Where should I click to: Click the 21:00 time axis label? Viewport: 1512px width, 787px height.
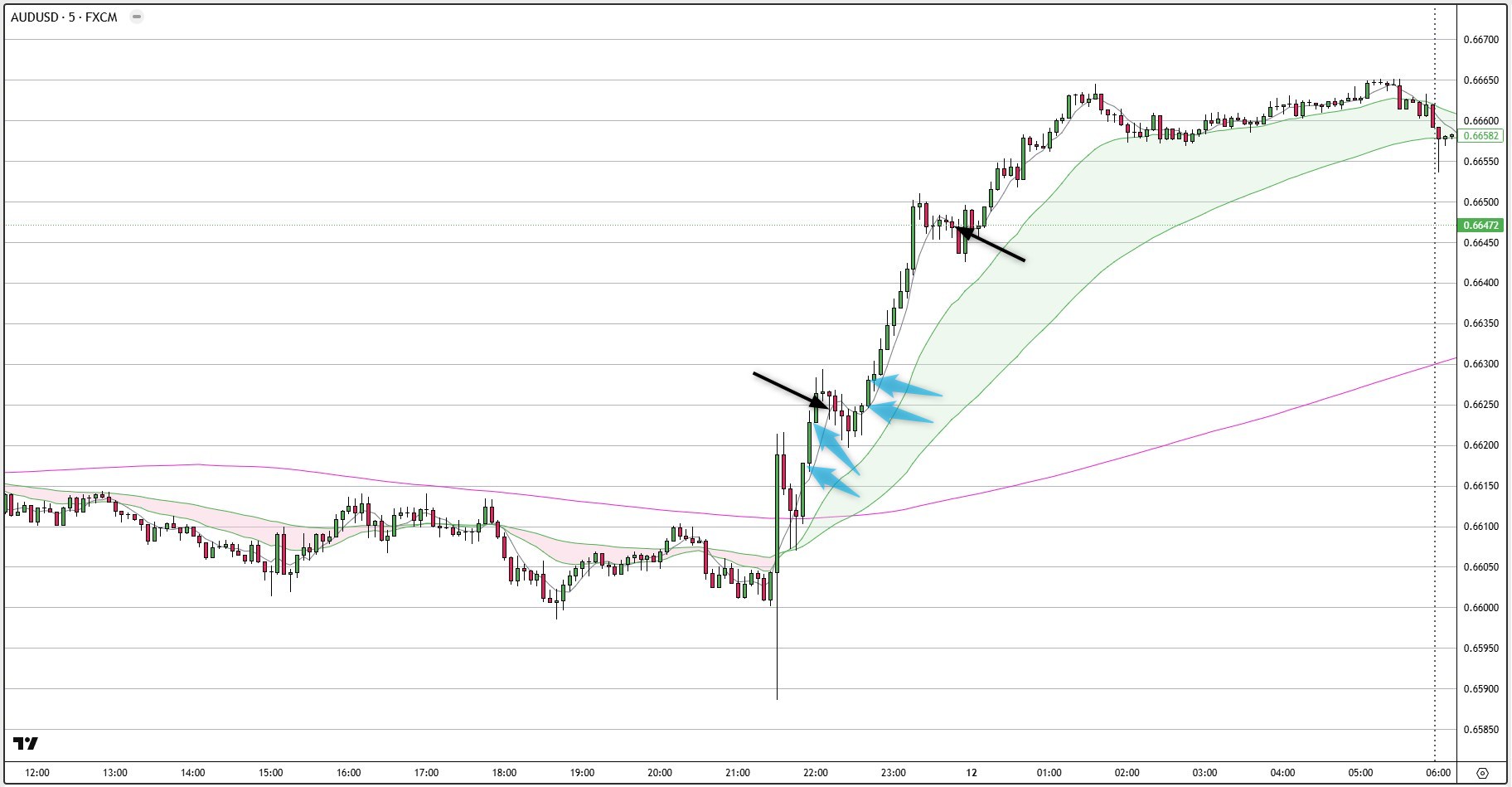tap(738, 773)
